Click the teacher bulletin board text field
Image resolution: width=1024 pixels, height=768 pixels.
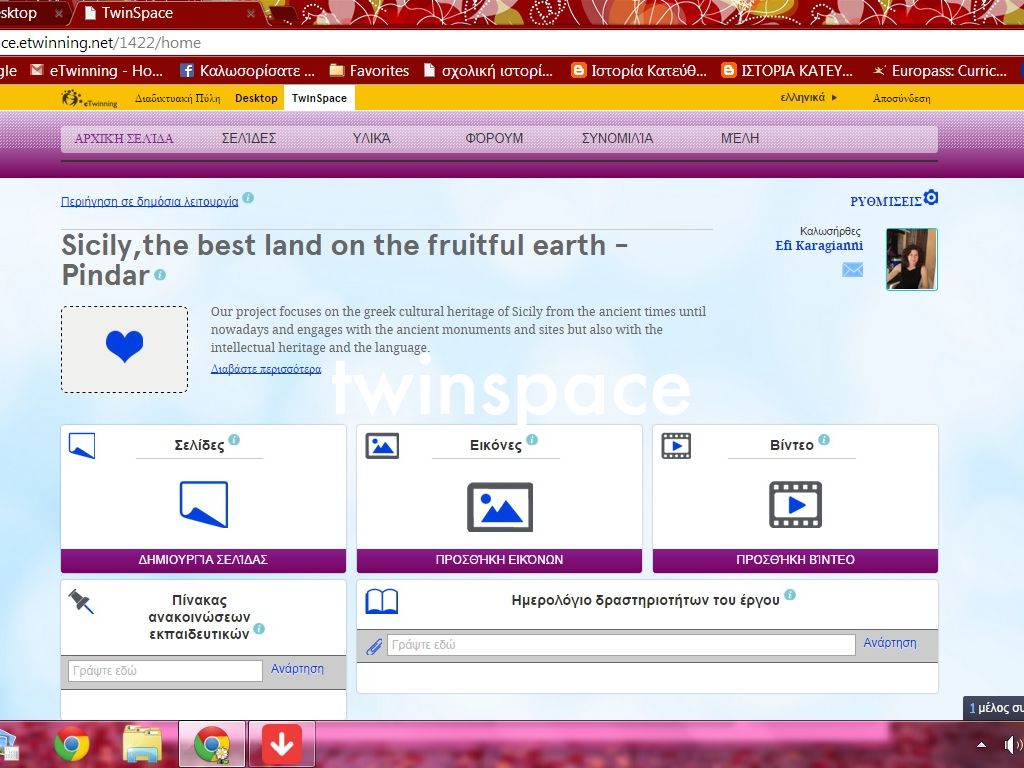click(x=165, y=671)
